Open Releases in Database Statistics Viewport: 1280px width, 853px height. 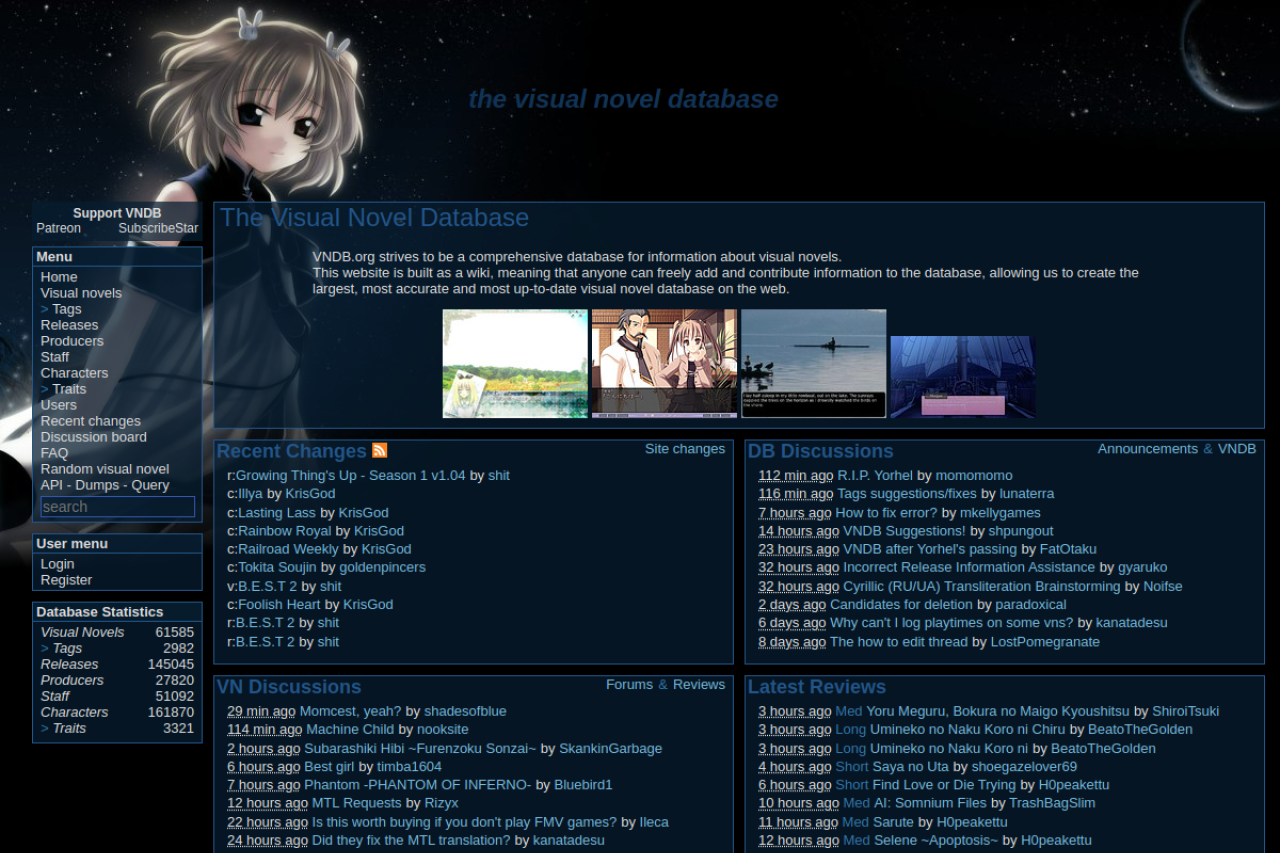point(70,664)
